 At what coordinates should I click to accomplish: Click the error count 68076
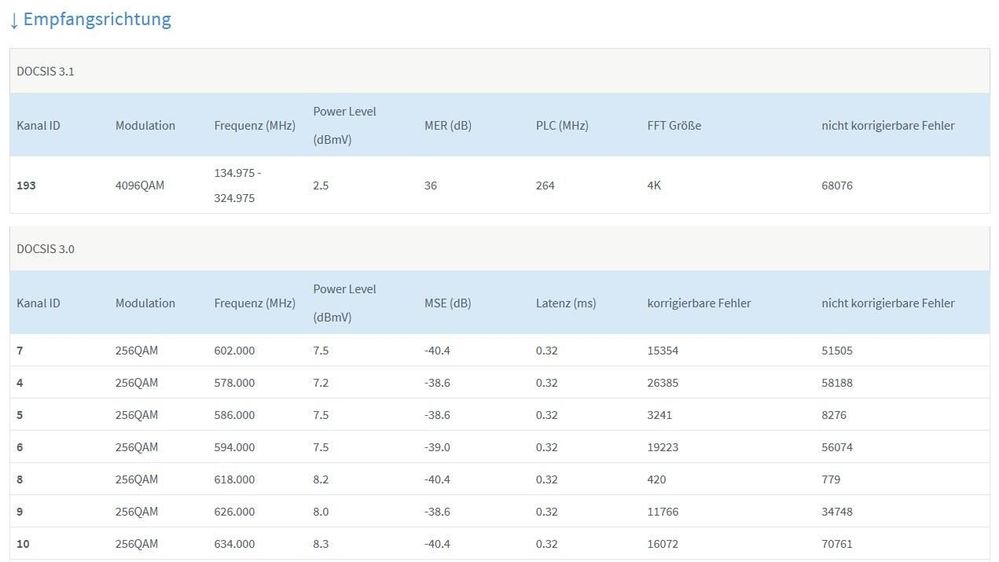click(837, 186)
